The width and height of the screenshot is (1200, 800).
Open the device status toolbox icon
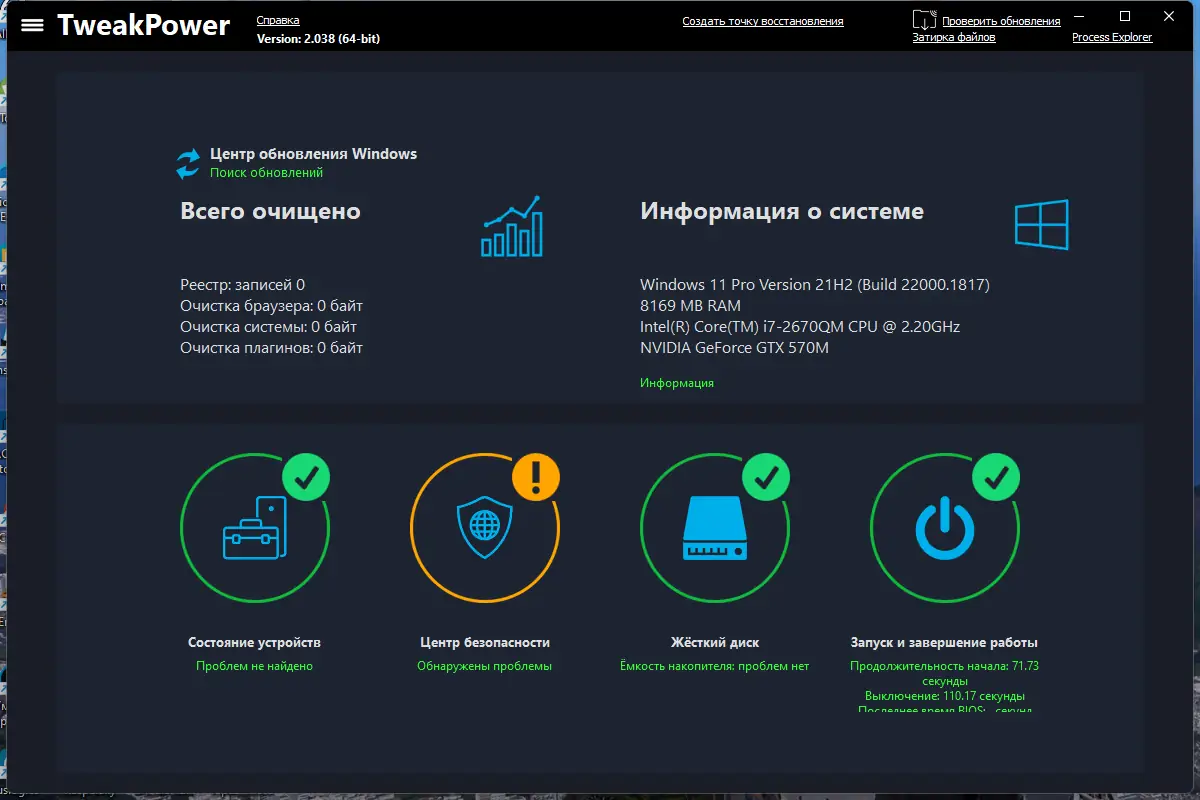[x=254, y=527]
